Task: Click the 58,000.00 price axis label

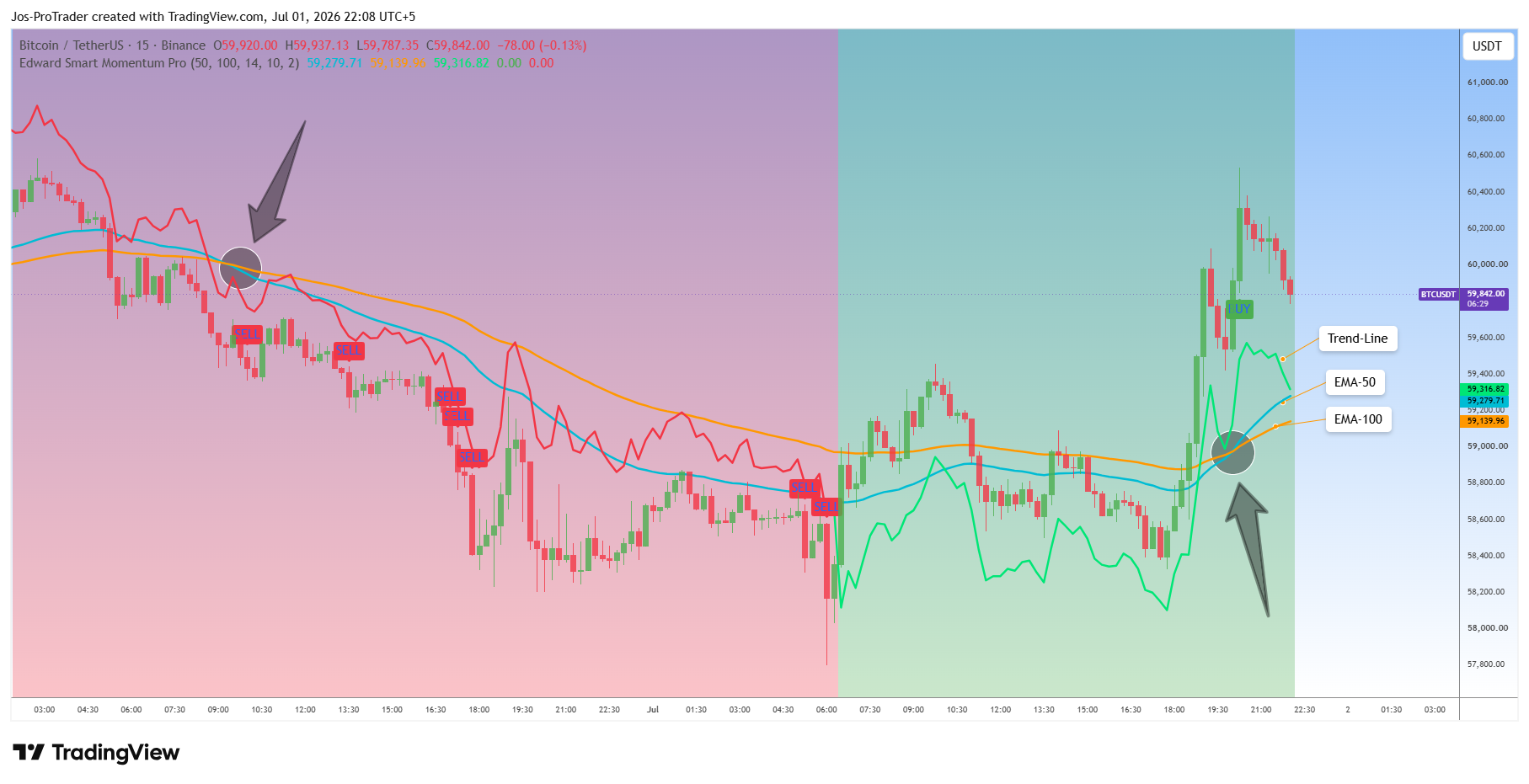Action: point(1487,628)
